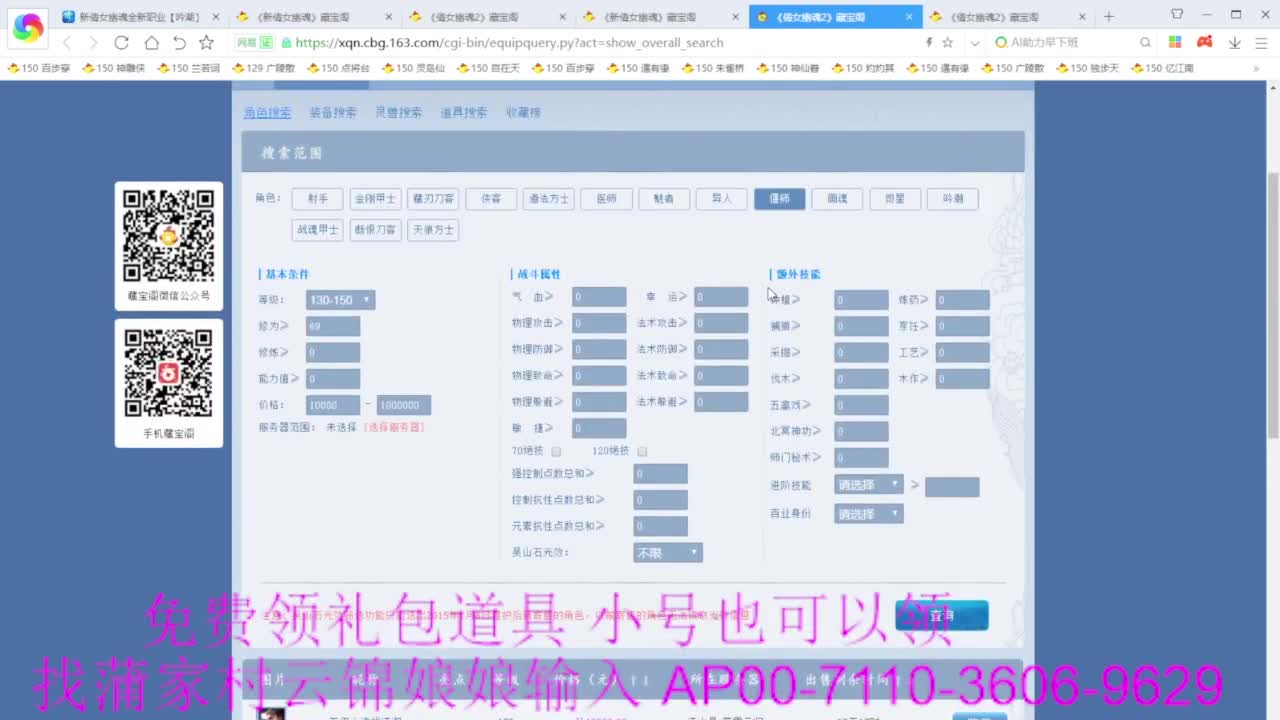Click the 法术攻击 value input field

[x=721, y=323]
